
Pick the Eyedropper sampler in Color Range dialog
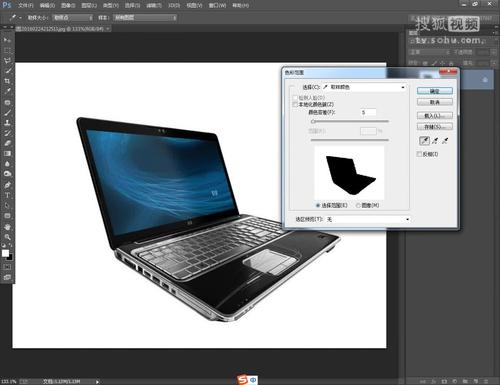click(424, 141)
